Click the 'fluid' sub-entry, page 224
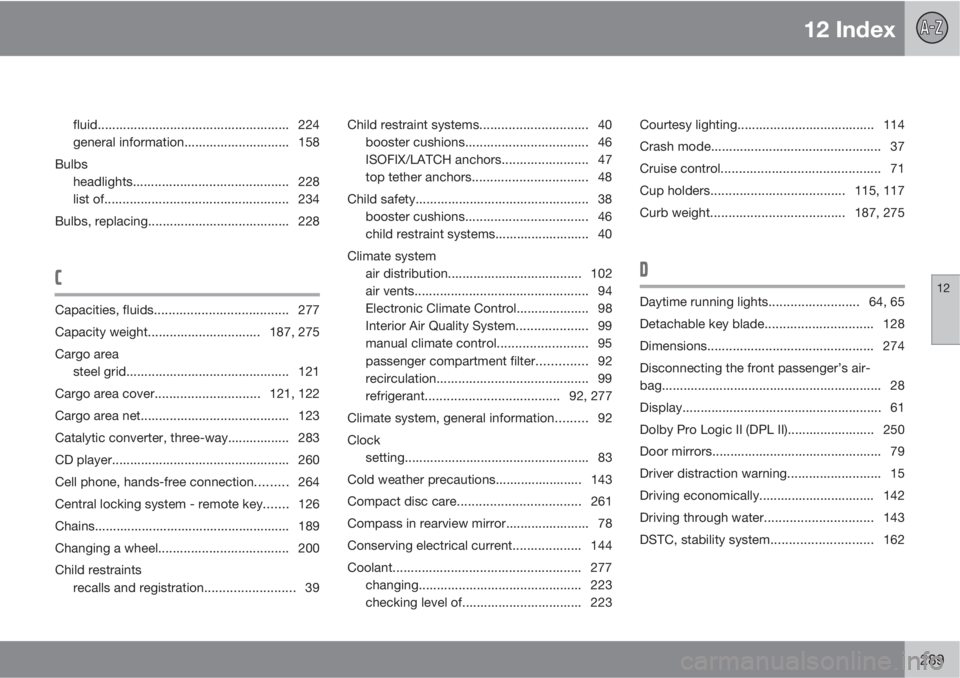This screenshot has width=960, height=678. tap(196, 125)
